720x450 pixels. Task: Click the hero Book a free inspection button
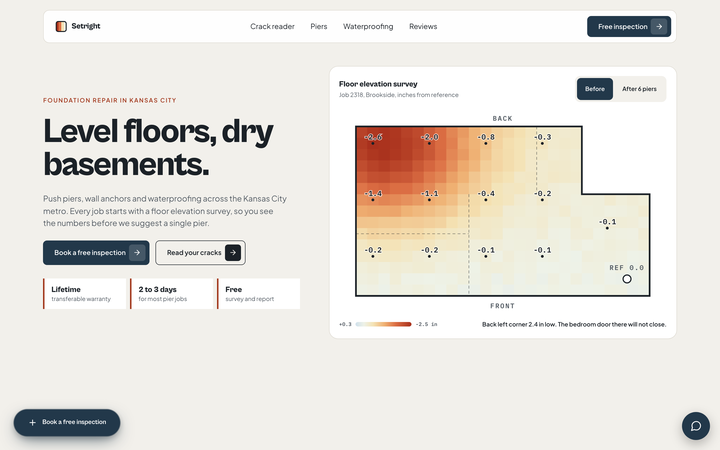(x=96, y=253)
